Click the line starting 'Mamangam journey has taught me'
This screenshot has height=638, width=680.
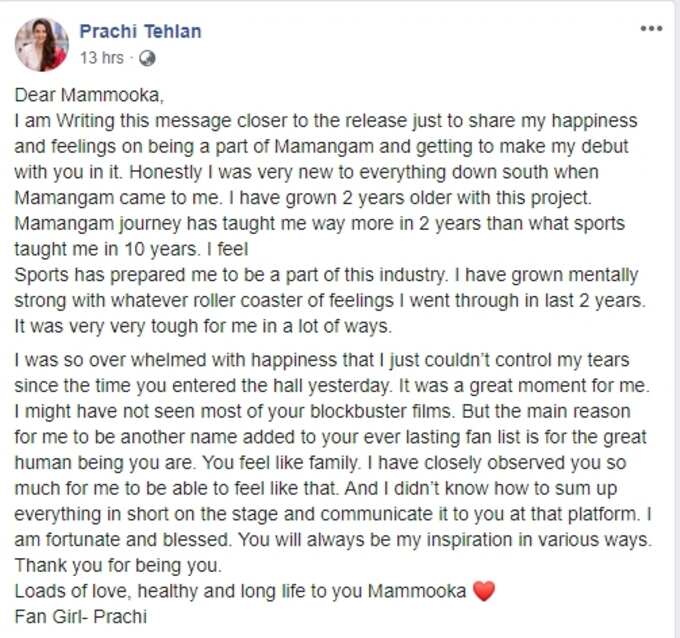click(320, 224)
